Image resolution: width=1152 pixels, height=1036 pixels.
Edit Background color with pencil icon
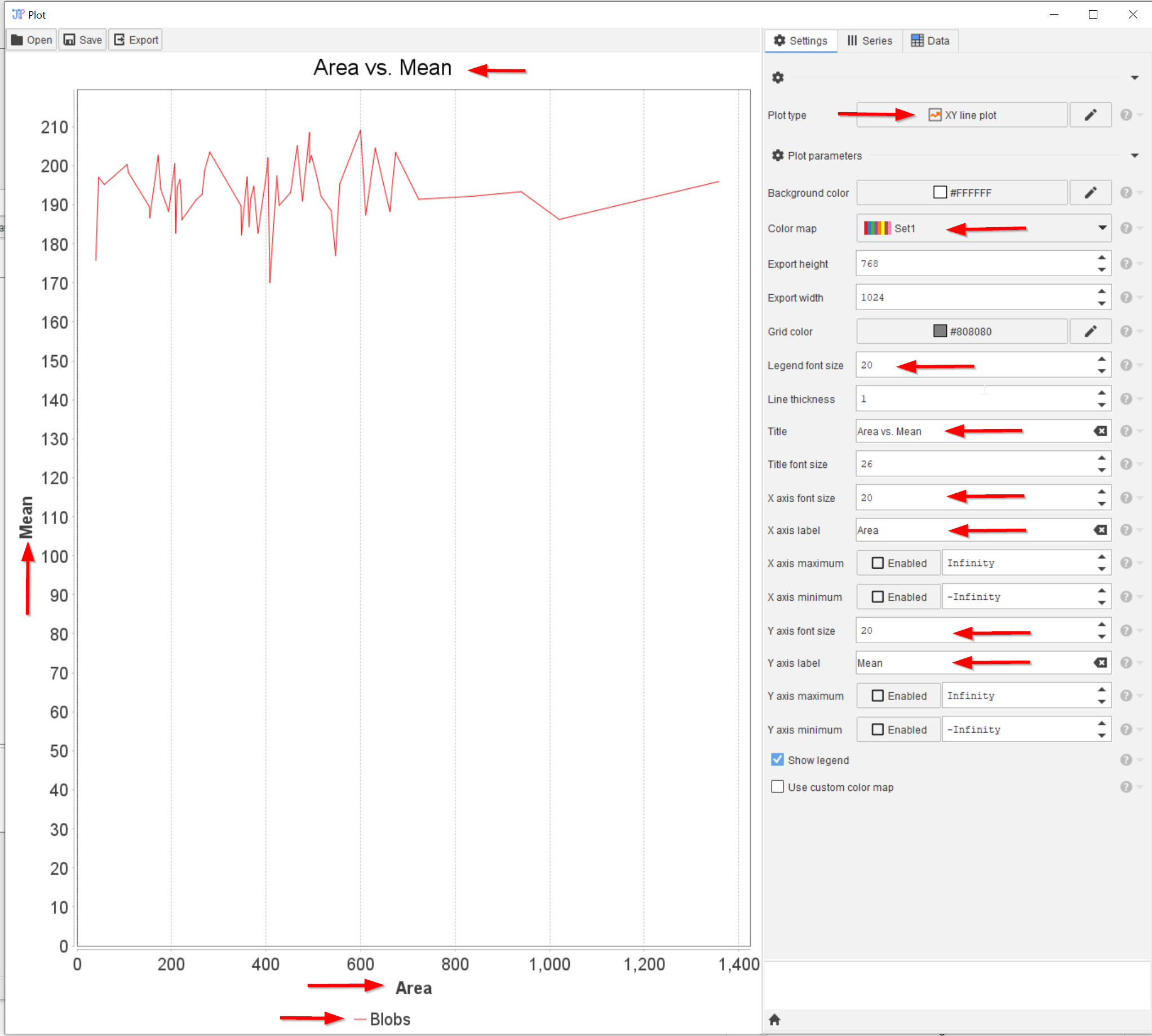coord(1090,193)
